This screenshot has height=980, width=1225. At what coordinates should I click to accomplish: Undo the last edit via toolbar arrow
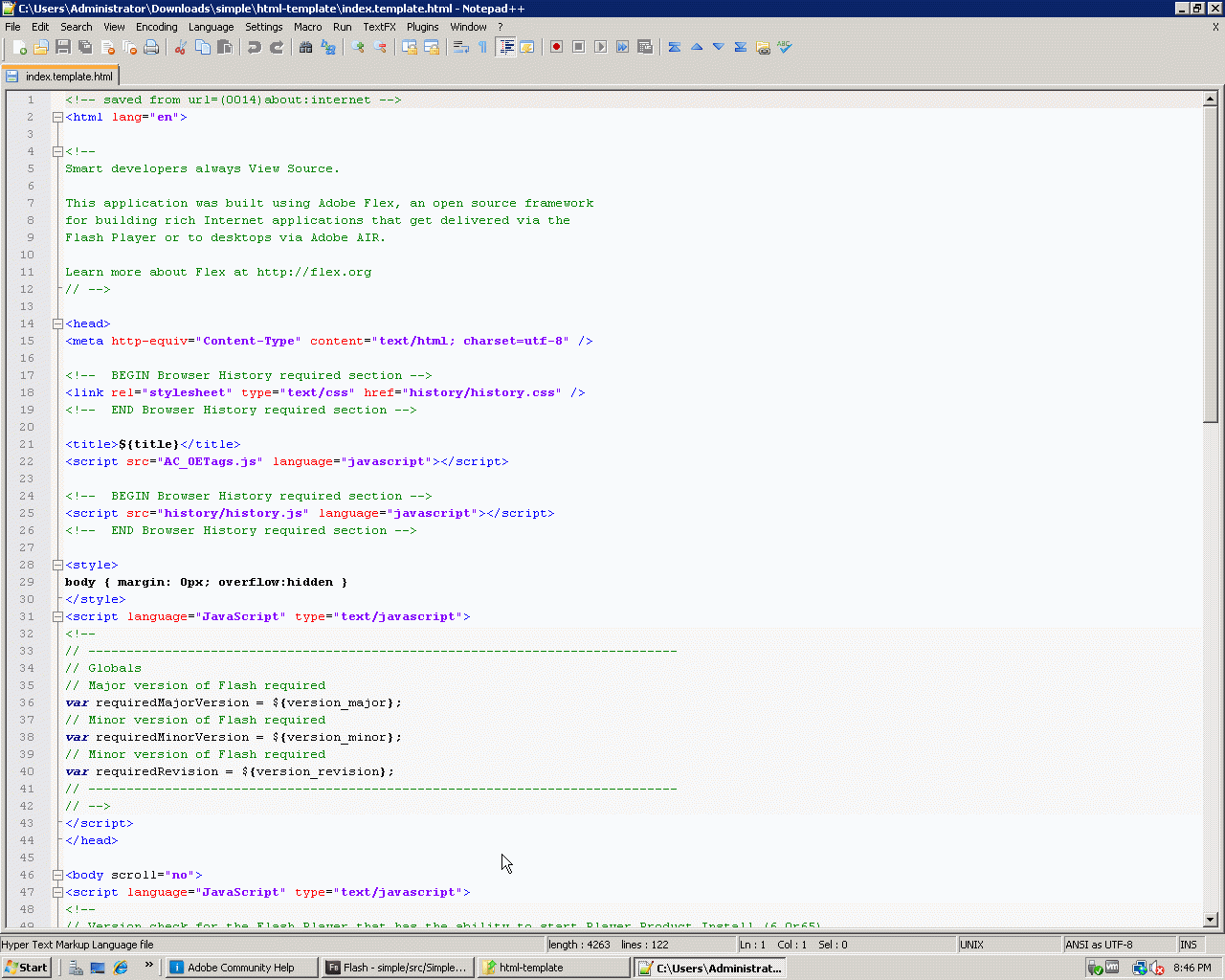tap(255, 47)
